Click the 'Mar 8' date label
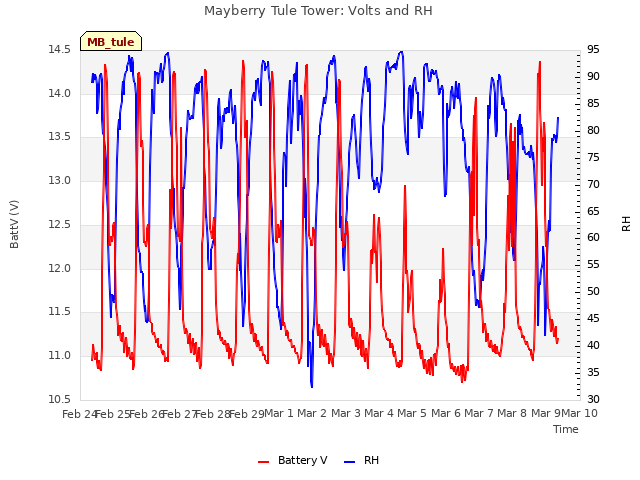The height and width of the screenshot is (480, 640). (512, 413)
